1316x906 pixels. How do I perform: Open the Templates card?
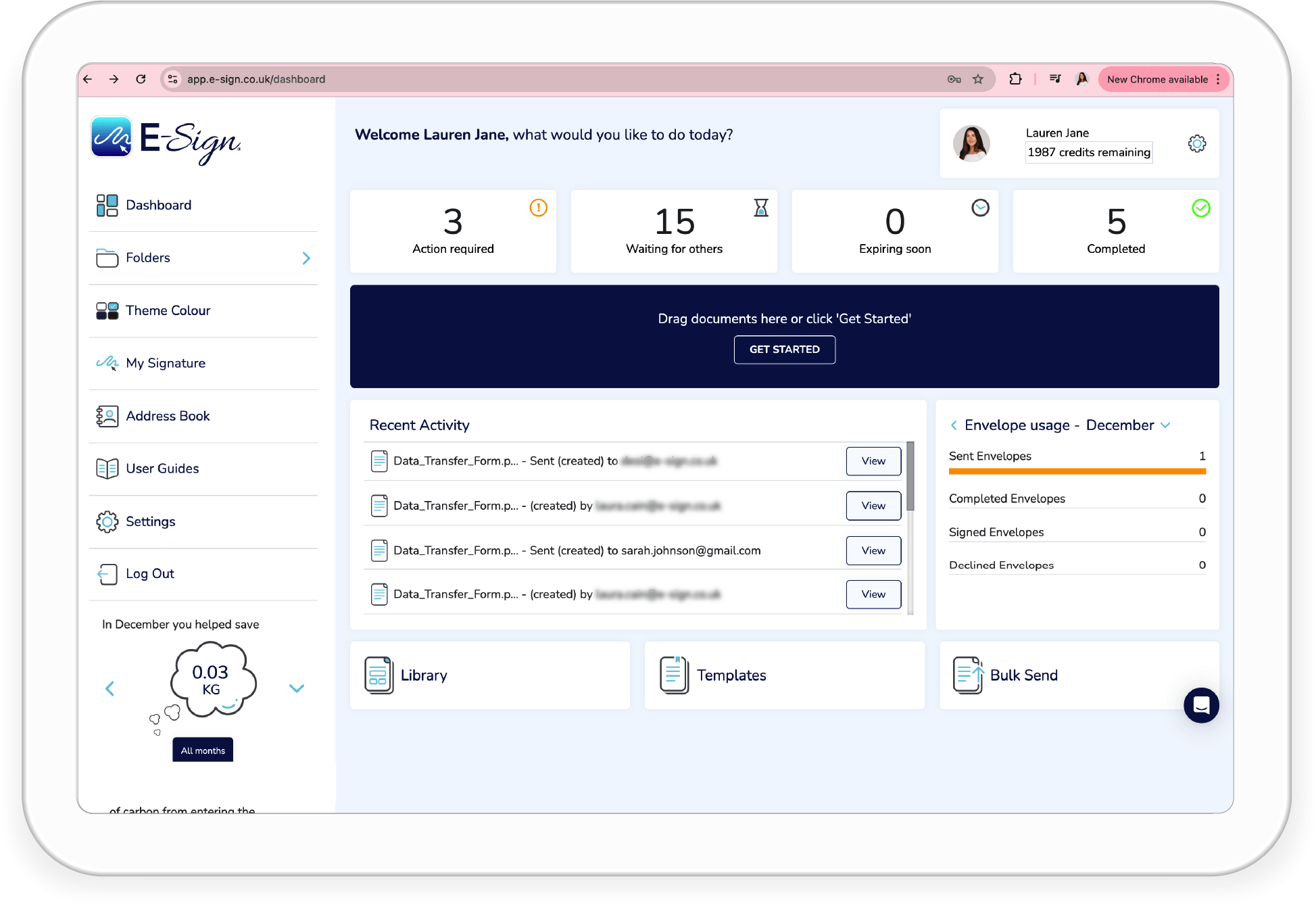pyautogui.click(x=784, y=675)
